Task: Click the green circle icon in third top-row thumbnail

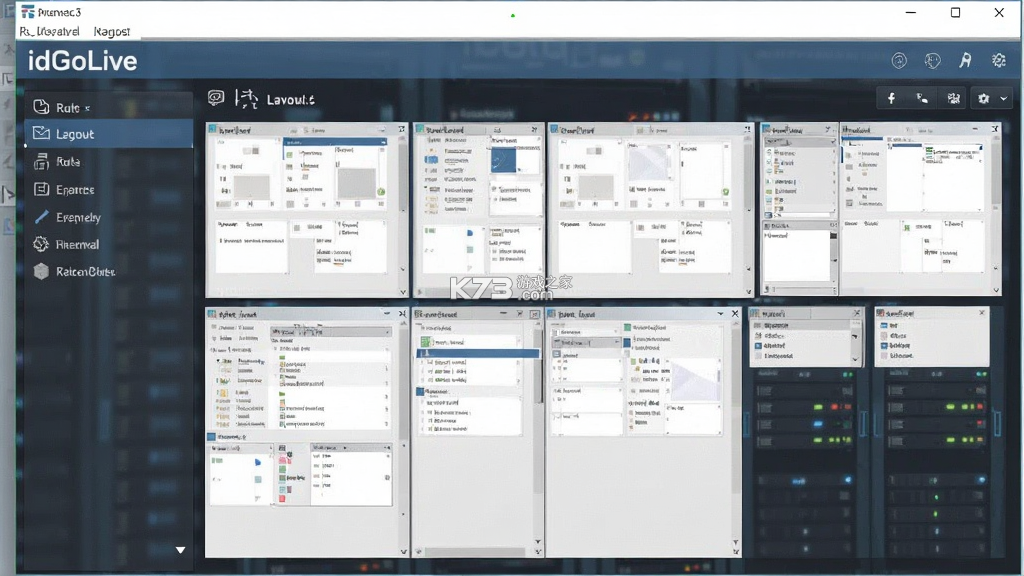Action: click(725, 191)
